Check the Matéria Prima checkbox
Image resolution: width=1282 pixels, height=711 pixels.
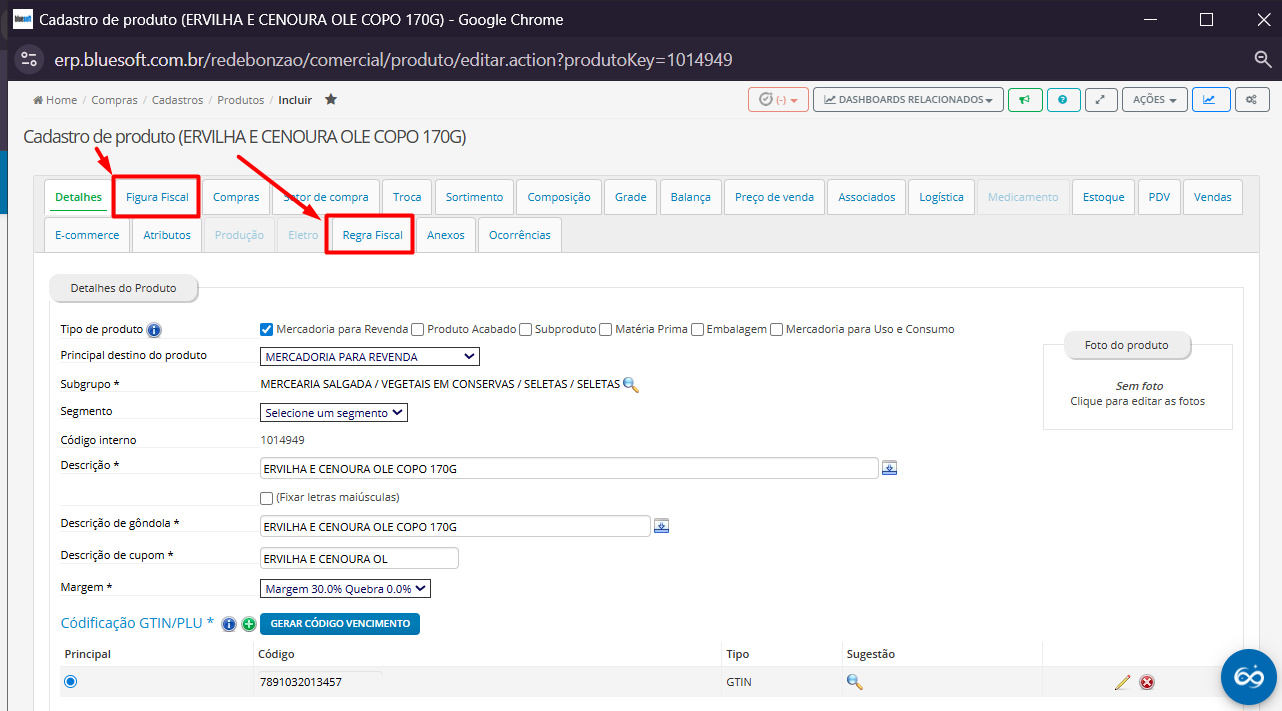pos(605,329)
